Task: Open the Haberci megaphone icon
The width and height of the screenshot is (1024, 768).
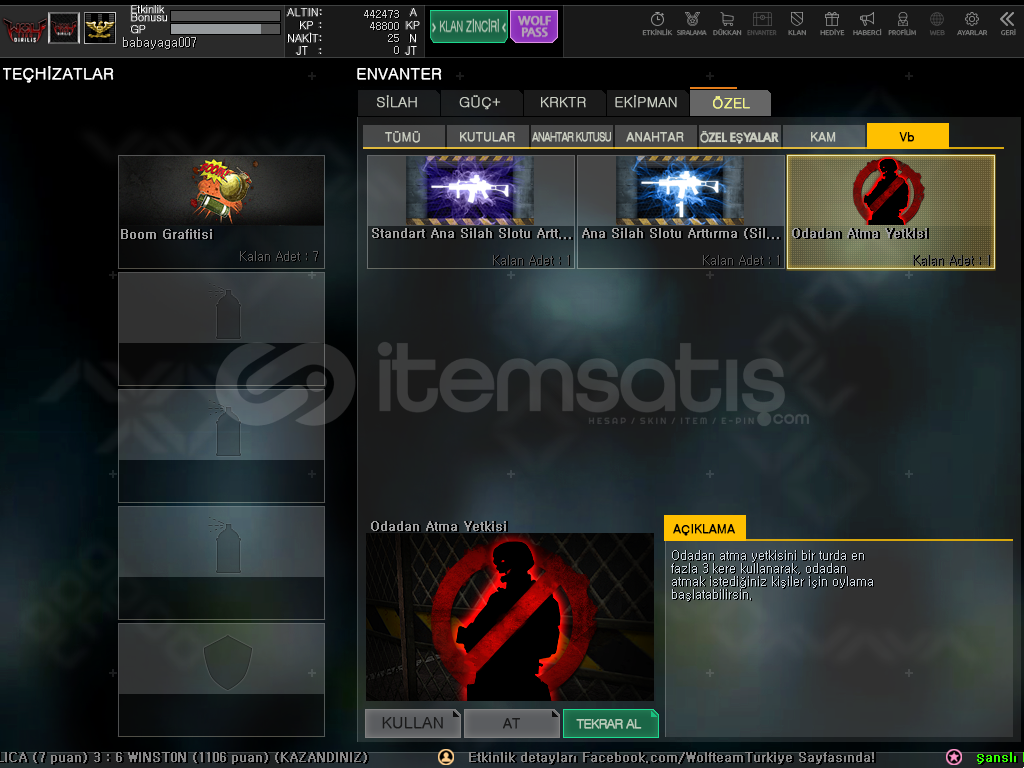Action: 867,23
